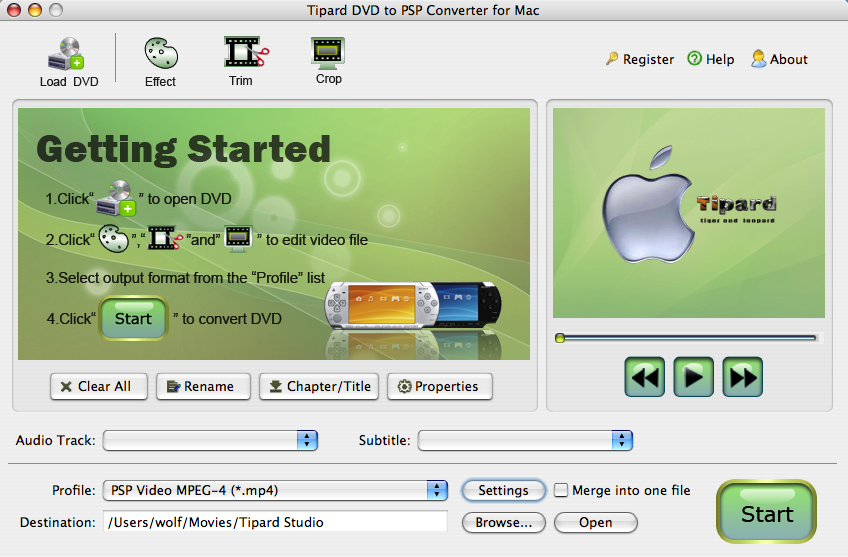Click the PSP console image in the guide
Image resolution: width=848 pixels, height=557 pixels.
click(413, 306)
